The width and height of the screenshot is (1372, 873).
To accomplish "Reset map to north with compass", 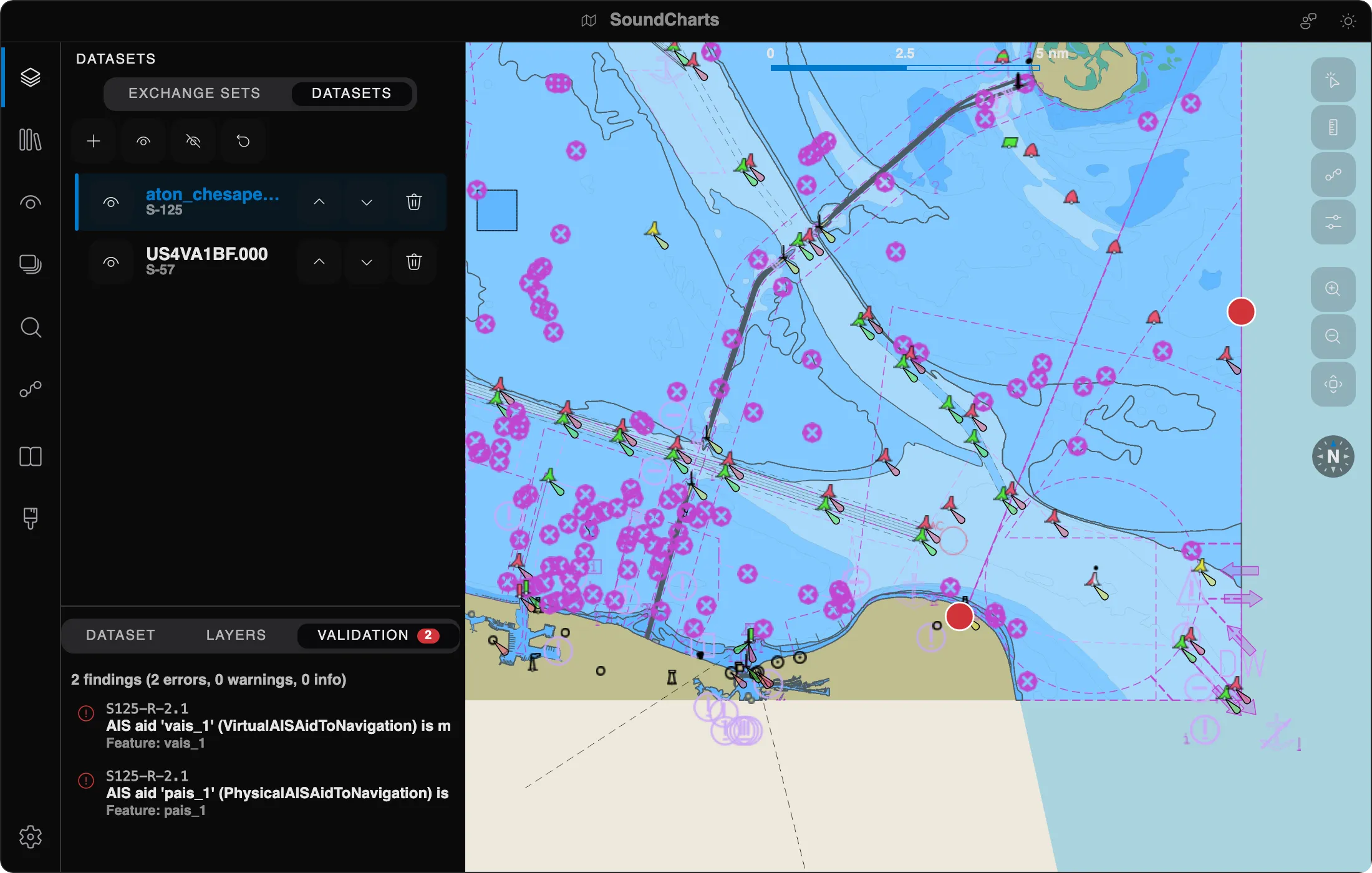I will click(1333, 456).
